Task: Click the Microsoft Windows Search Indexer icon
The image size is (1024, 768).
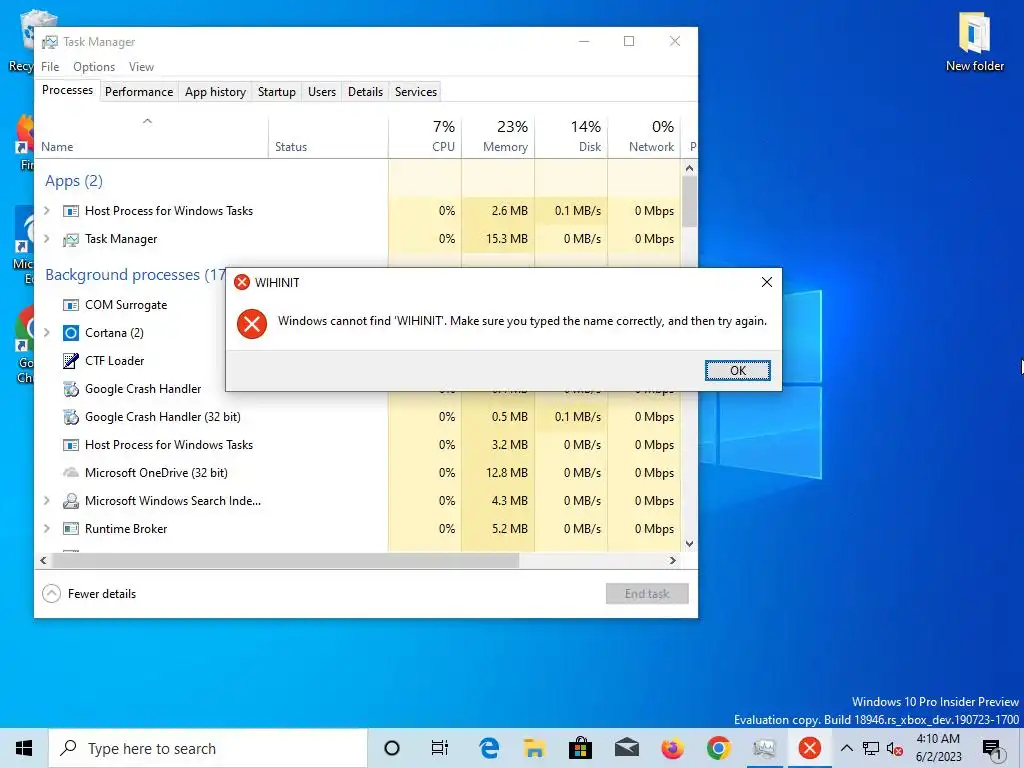Action: pyautogui.click(x=71, y=501)
